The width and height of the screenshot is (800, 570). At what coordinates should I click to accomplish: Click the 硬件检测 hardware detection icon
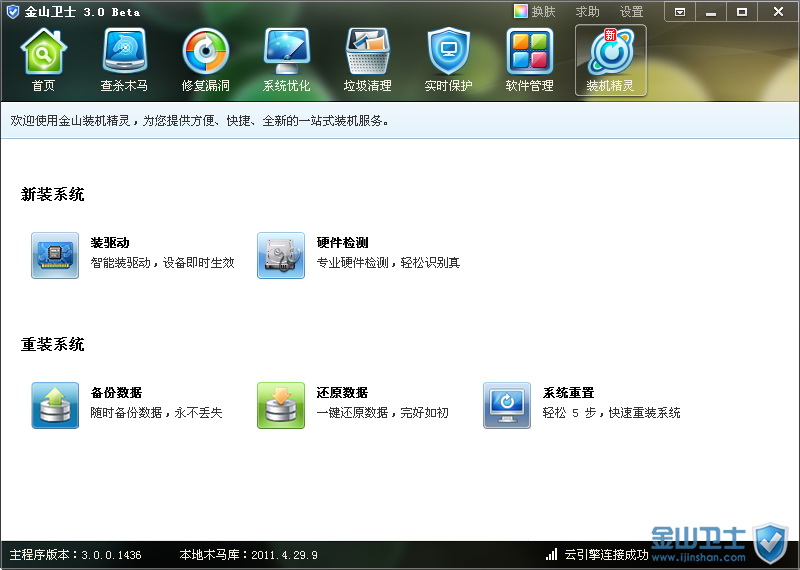[x=281, y=255]
